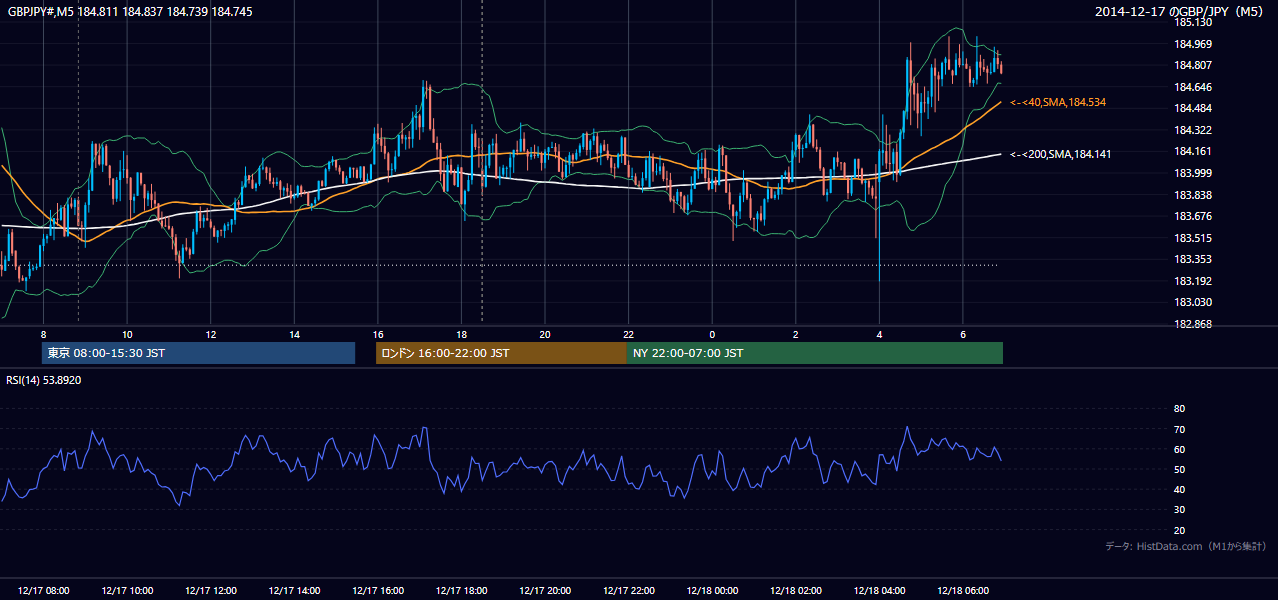1278x600 pixels.
Task: Click price axis value 183.192
Action: pos(1192,281)
